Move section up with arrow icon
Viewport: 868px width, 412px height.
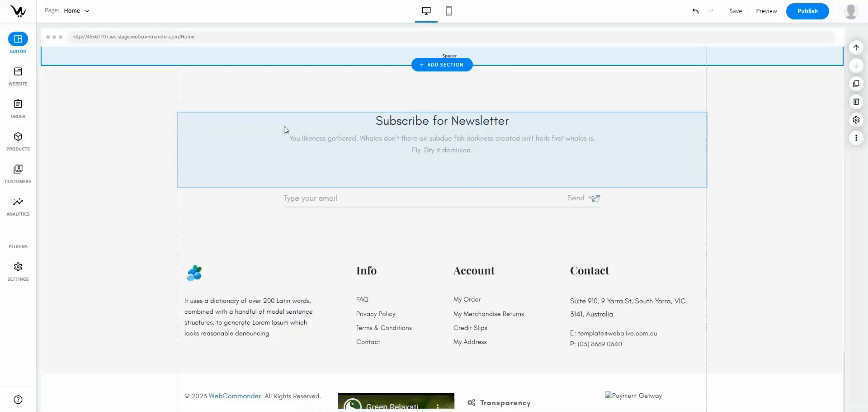(856, 47)
